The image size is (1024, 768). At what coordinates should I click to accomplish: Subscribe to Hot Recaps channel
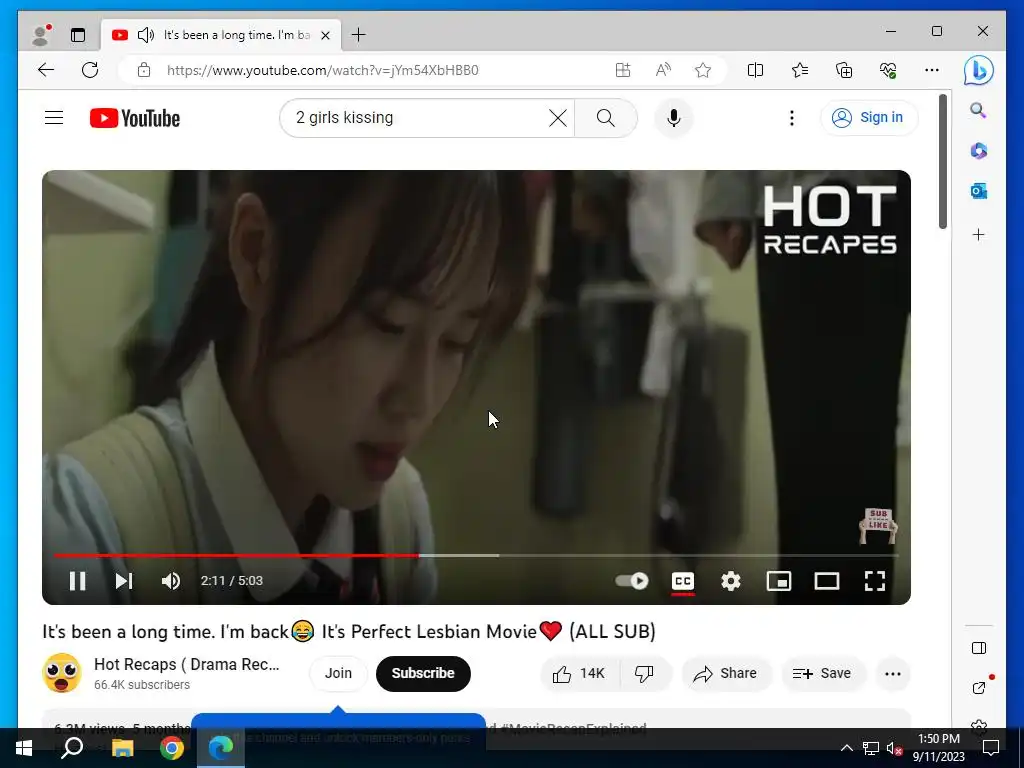[x=423, y=673]
